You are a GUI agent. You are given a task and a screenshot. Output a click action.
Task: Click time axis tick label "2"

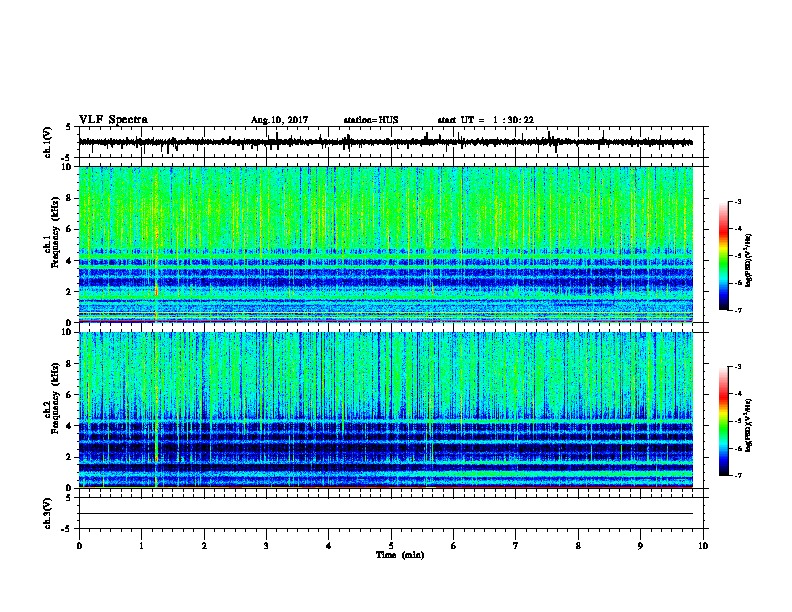[x=204, y=546]
